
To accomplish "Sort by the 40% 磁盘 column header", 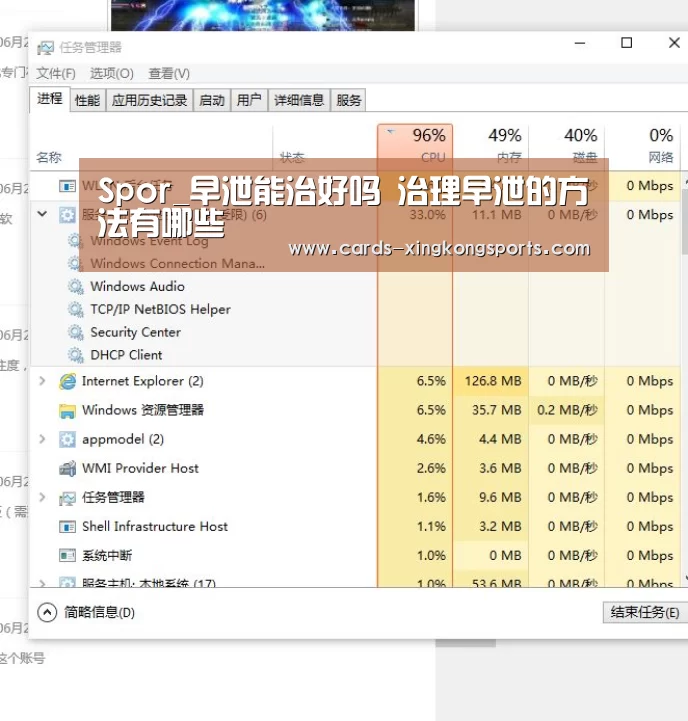I will tap(567, 145).
